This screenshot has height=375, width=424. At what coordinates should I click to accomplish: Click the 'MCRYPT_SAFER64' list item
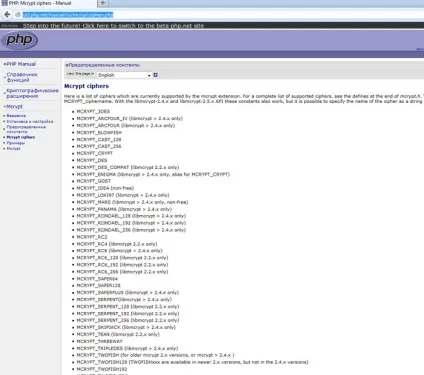pyautogui.click(x=97, y=278)
